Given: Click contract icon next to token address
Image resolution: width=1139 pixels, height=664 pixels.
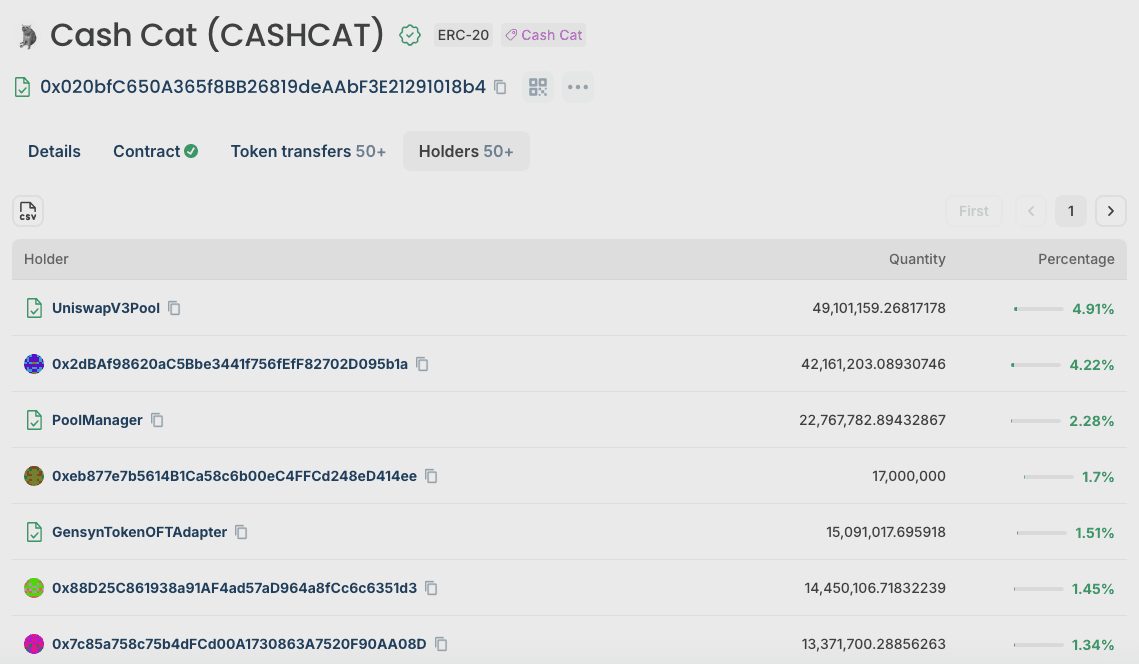Looking at the screenshot, I should point(23,87).
